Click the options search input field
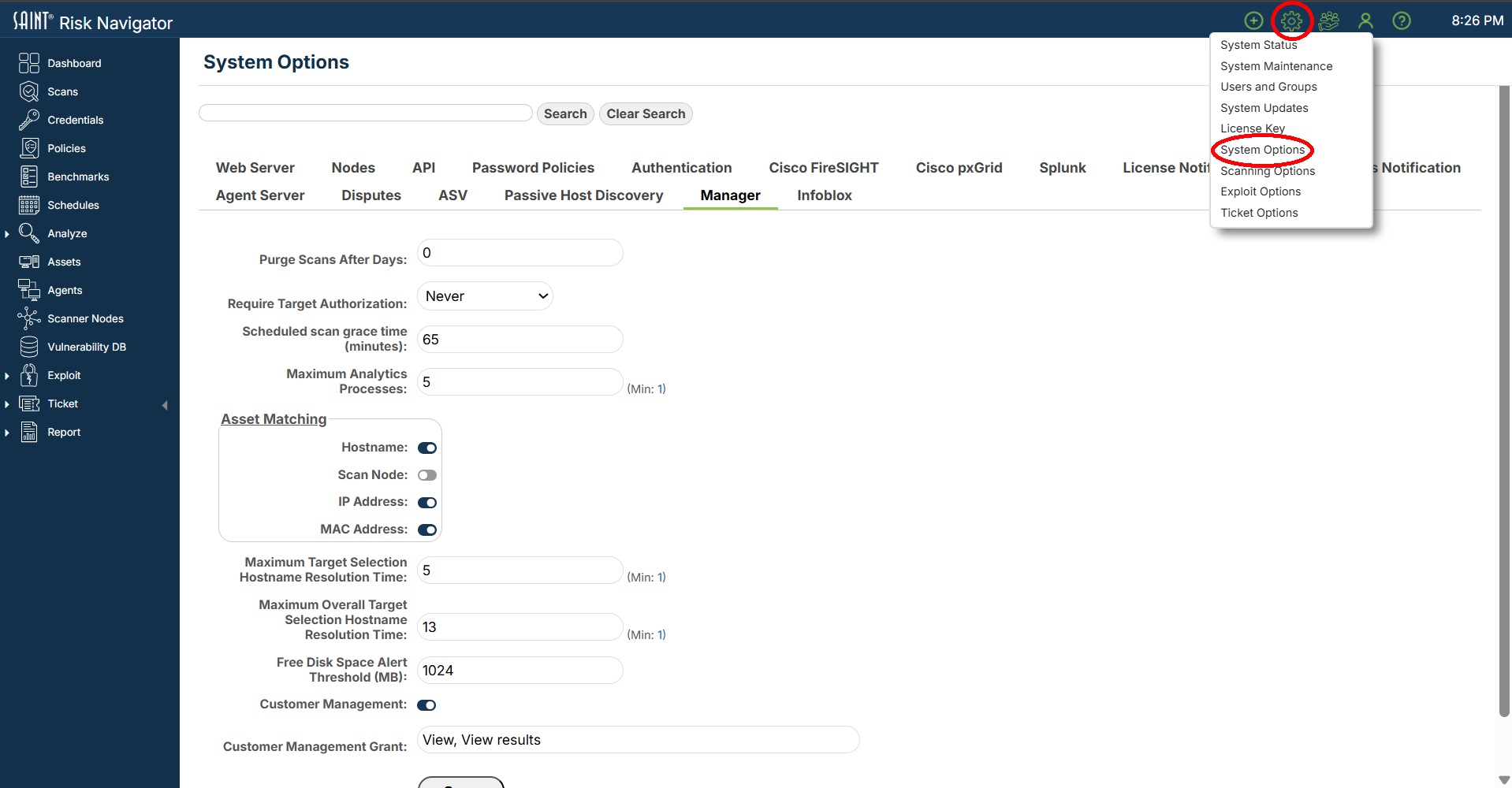The height and width of the screenshot is (788, 1512). pyautogui.click(x=366, y=113)
